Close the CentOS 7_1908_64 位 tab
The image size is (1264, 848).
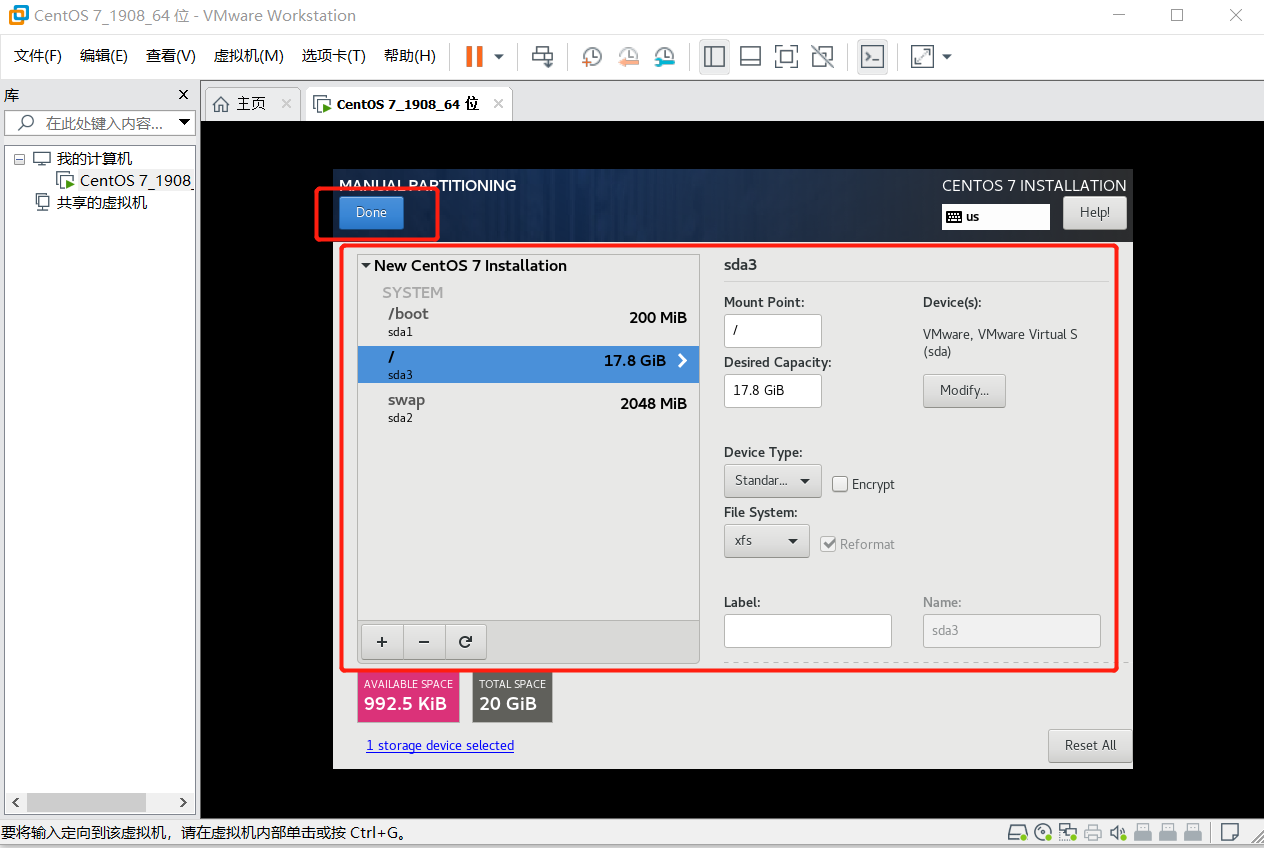pos(499,104)
